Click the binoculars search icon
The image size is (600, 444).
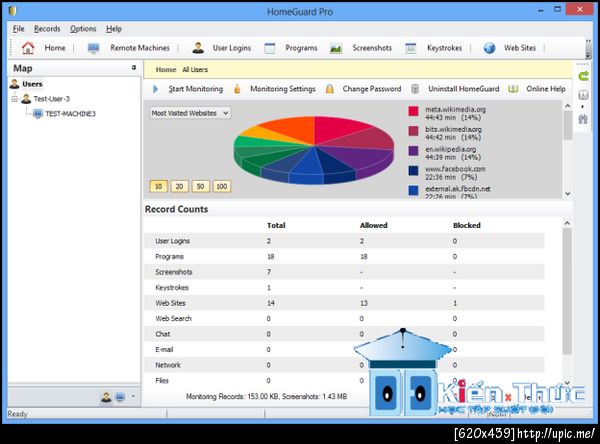point(583,119)
